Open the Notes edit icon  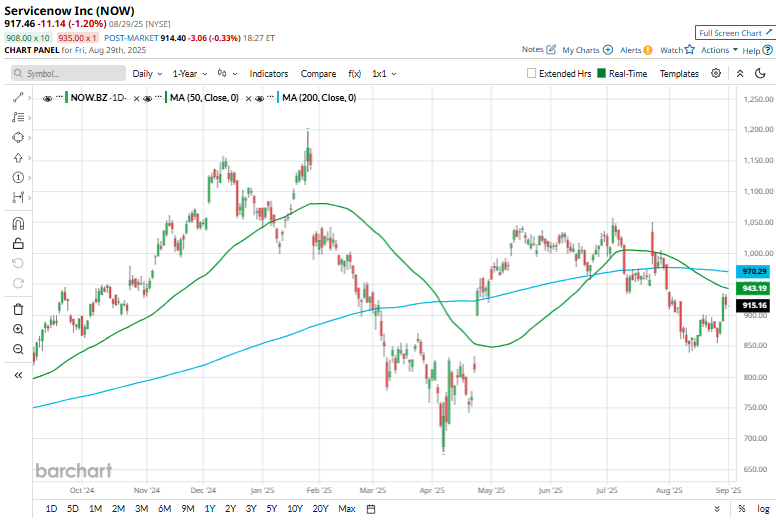551,49
